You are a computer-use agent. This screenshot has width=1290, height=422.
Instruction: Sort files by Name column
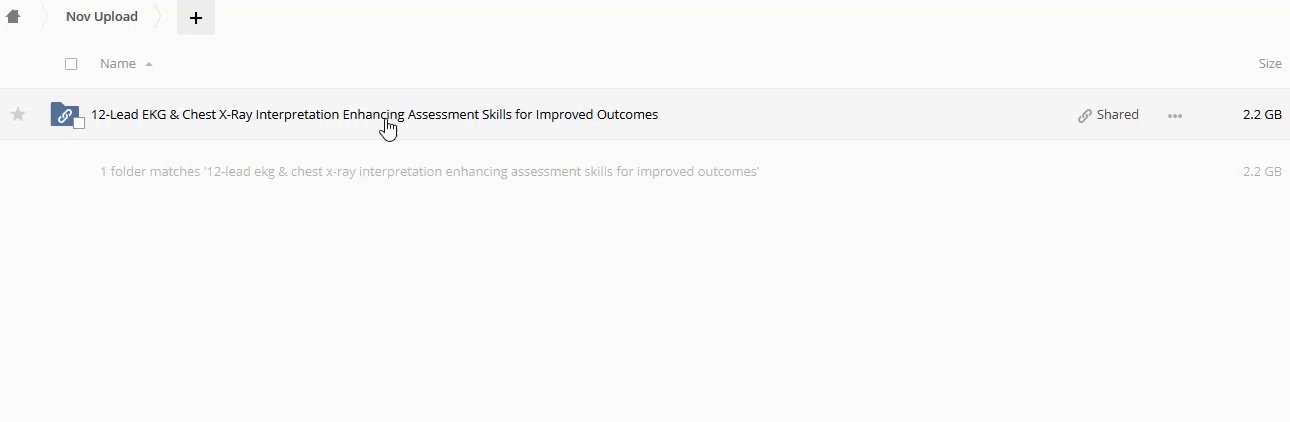[x=118, y=64]
